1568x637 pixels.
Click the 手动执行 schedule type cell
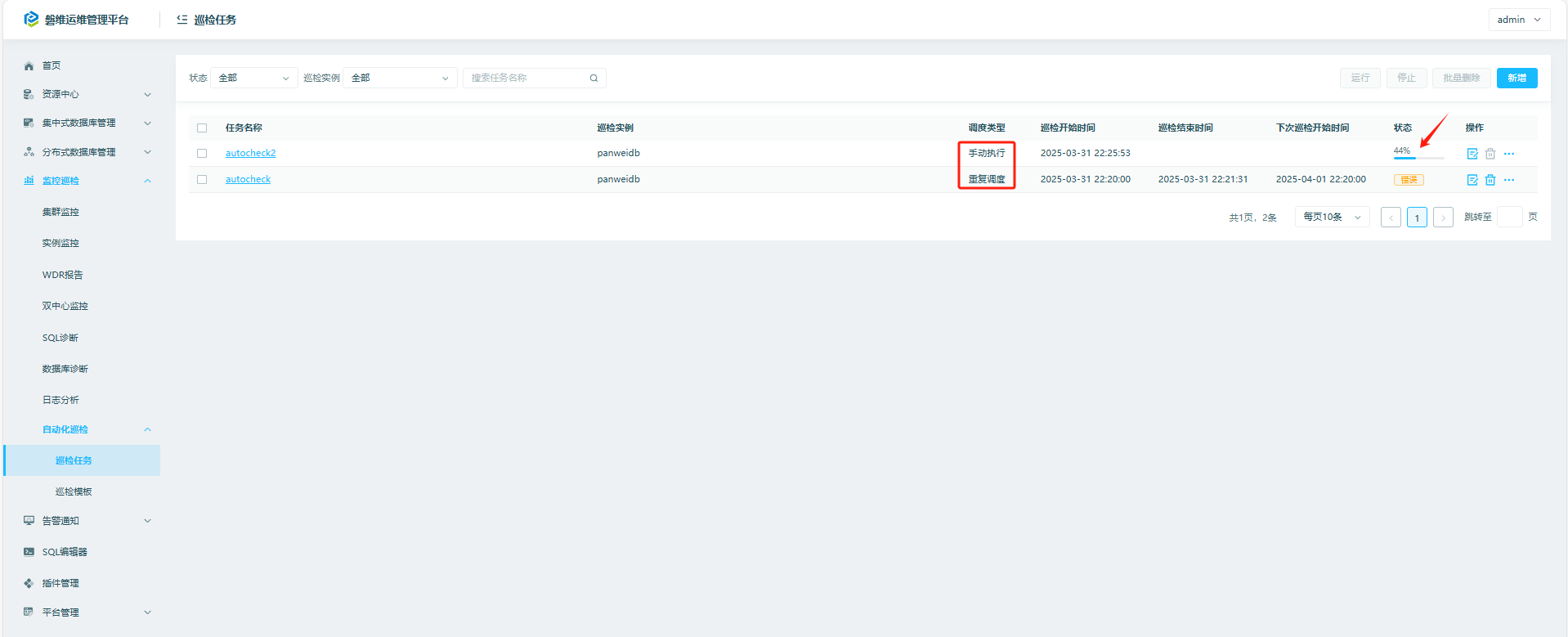[987, 153]
